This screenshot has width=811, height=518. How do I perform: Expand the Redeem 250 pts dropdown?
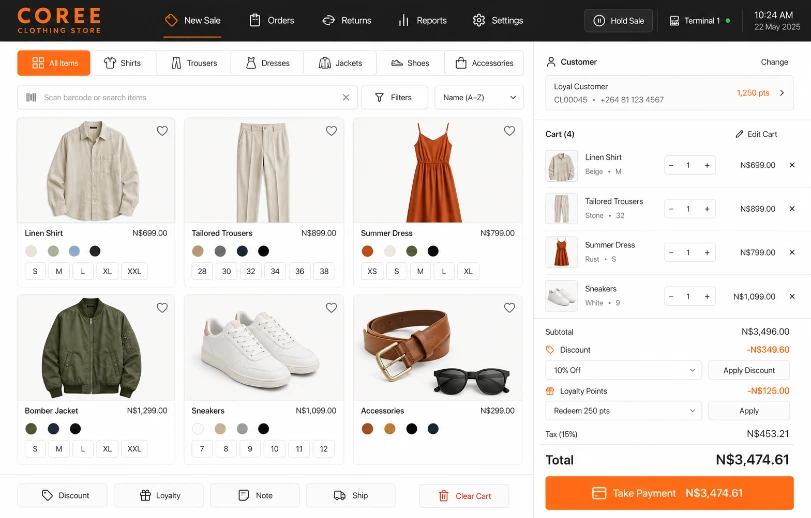point(623,411)
